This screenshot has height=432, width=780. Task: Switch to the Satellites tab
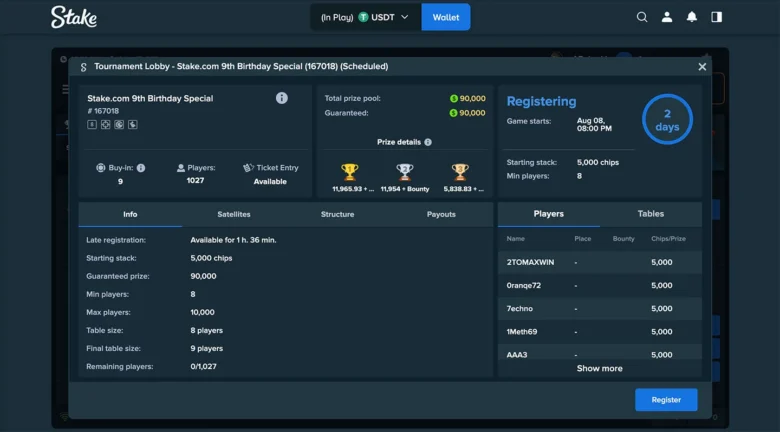coord(234,215)
